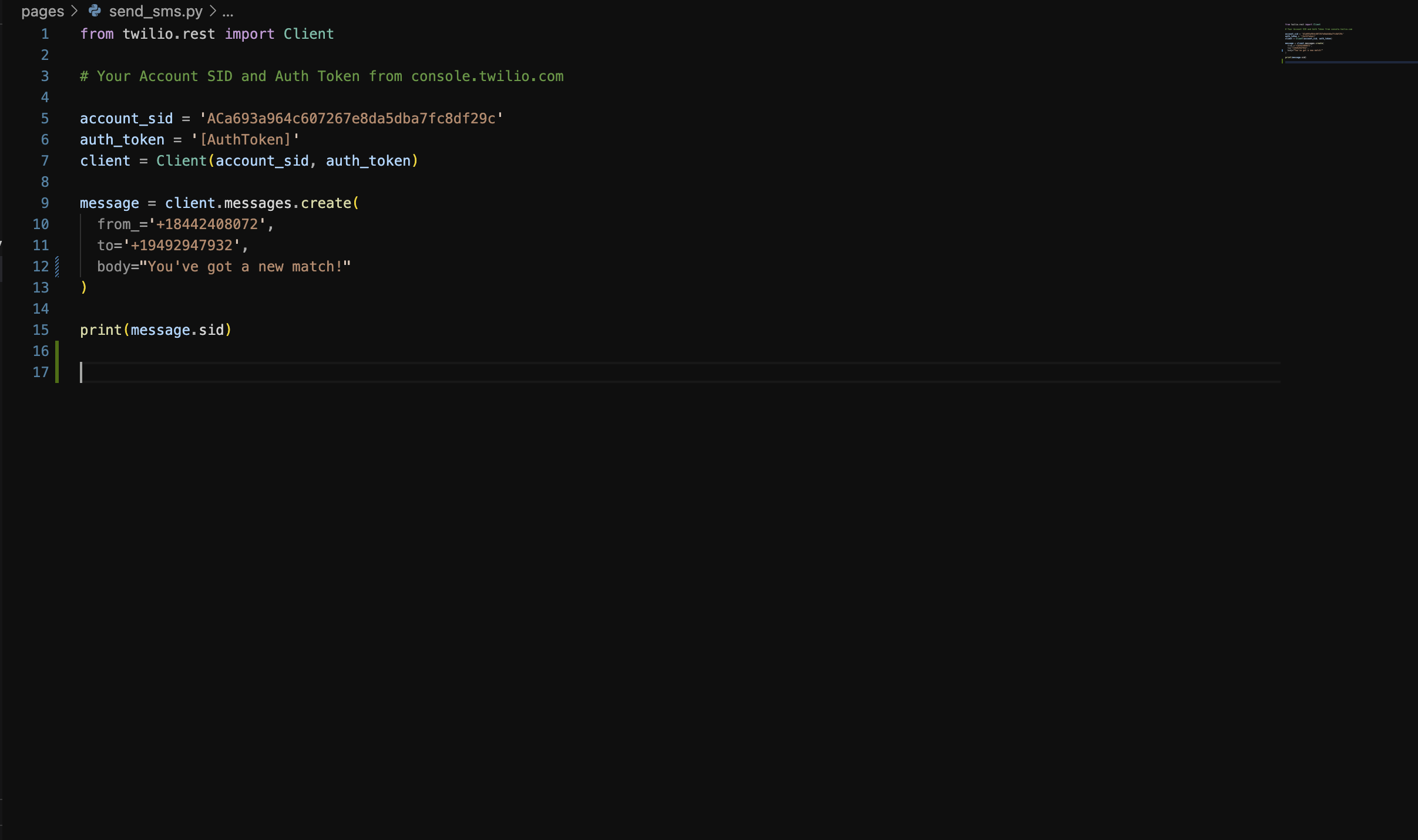Click line number 1 in gutter
This screenshot has height=840, width=1418.
[45, 34]
